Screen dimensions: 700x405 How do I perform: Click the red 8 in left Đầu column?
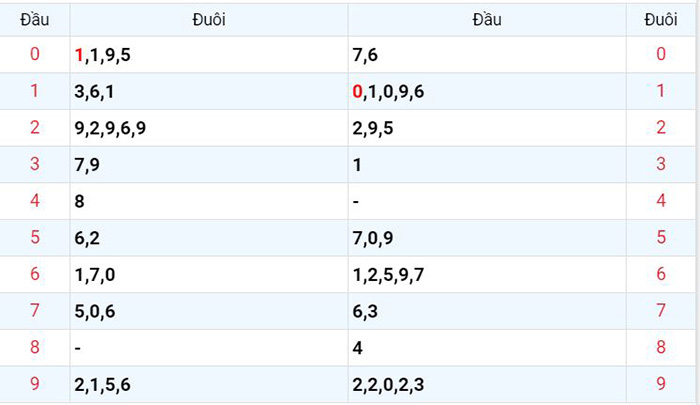[35, 347]
